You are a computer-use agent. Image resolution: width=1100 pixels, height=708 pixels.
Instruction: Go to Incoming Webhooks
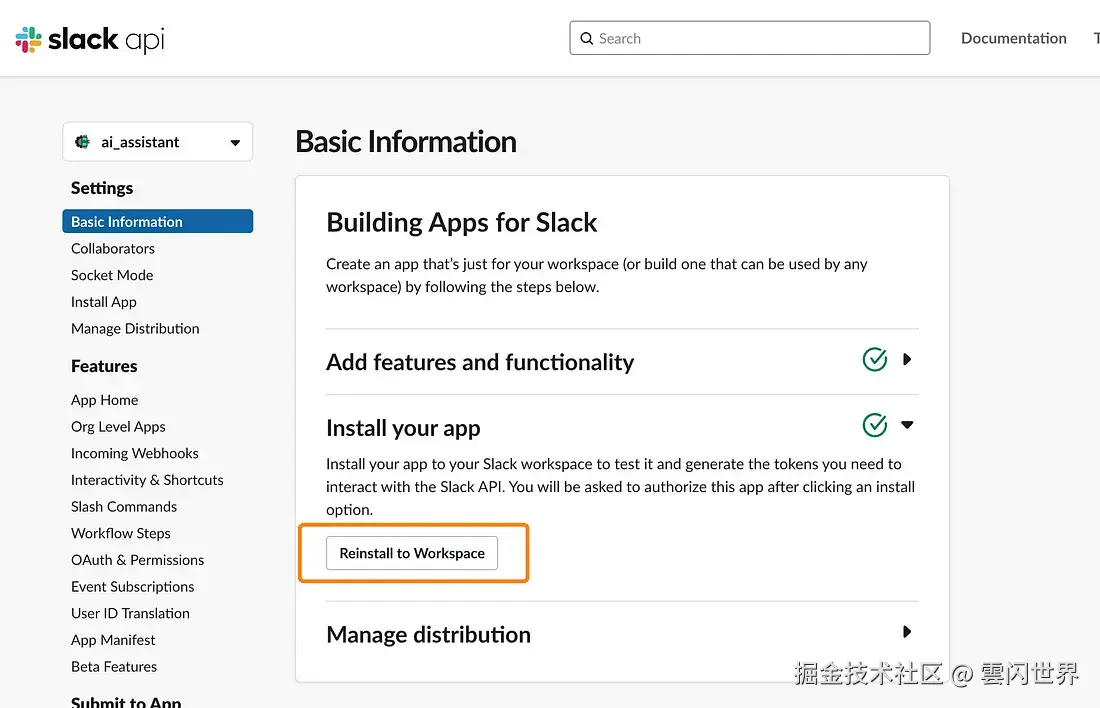pyautogui.click(x=135, y=453)
